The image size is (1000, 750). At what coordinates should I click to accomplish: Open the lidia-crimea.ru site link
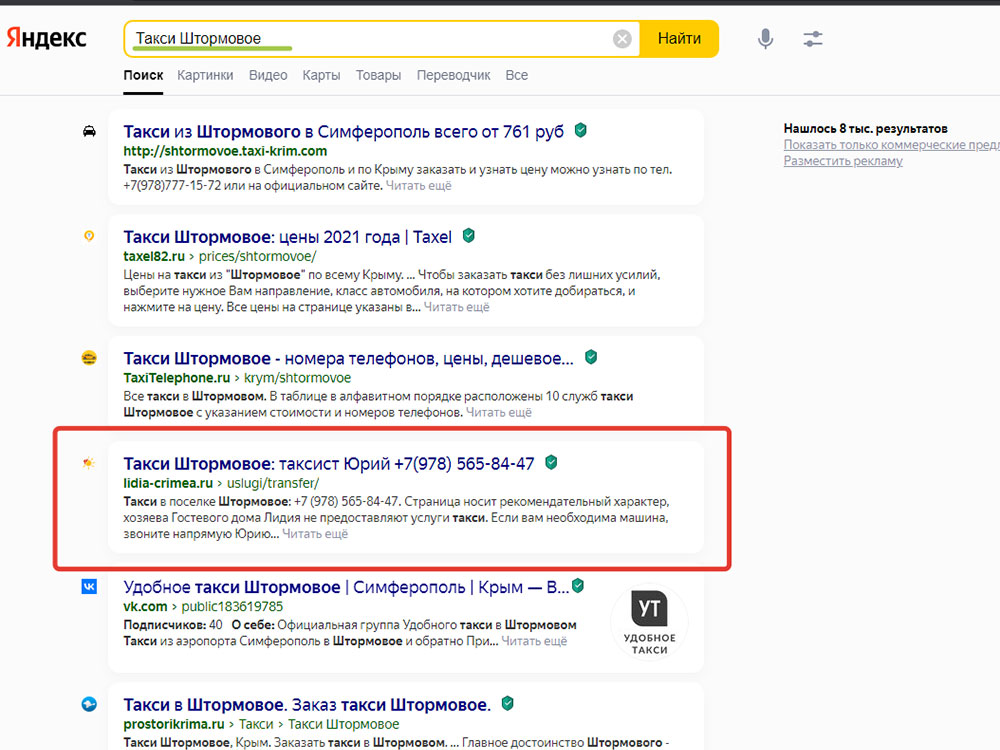click(x=168, y=483)
